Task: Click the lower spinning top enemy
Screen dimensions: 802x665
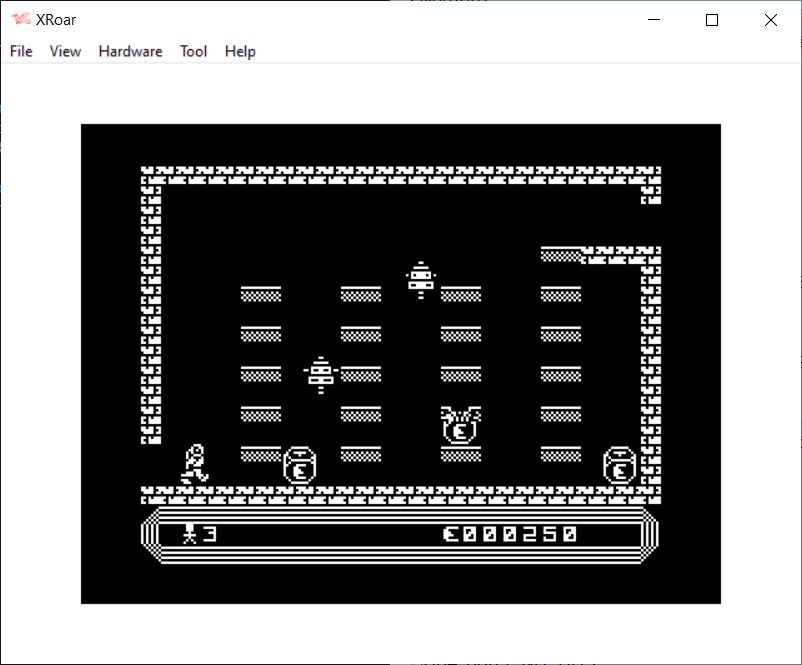Action: click(x=320, y=373)
